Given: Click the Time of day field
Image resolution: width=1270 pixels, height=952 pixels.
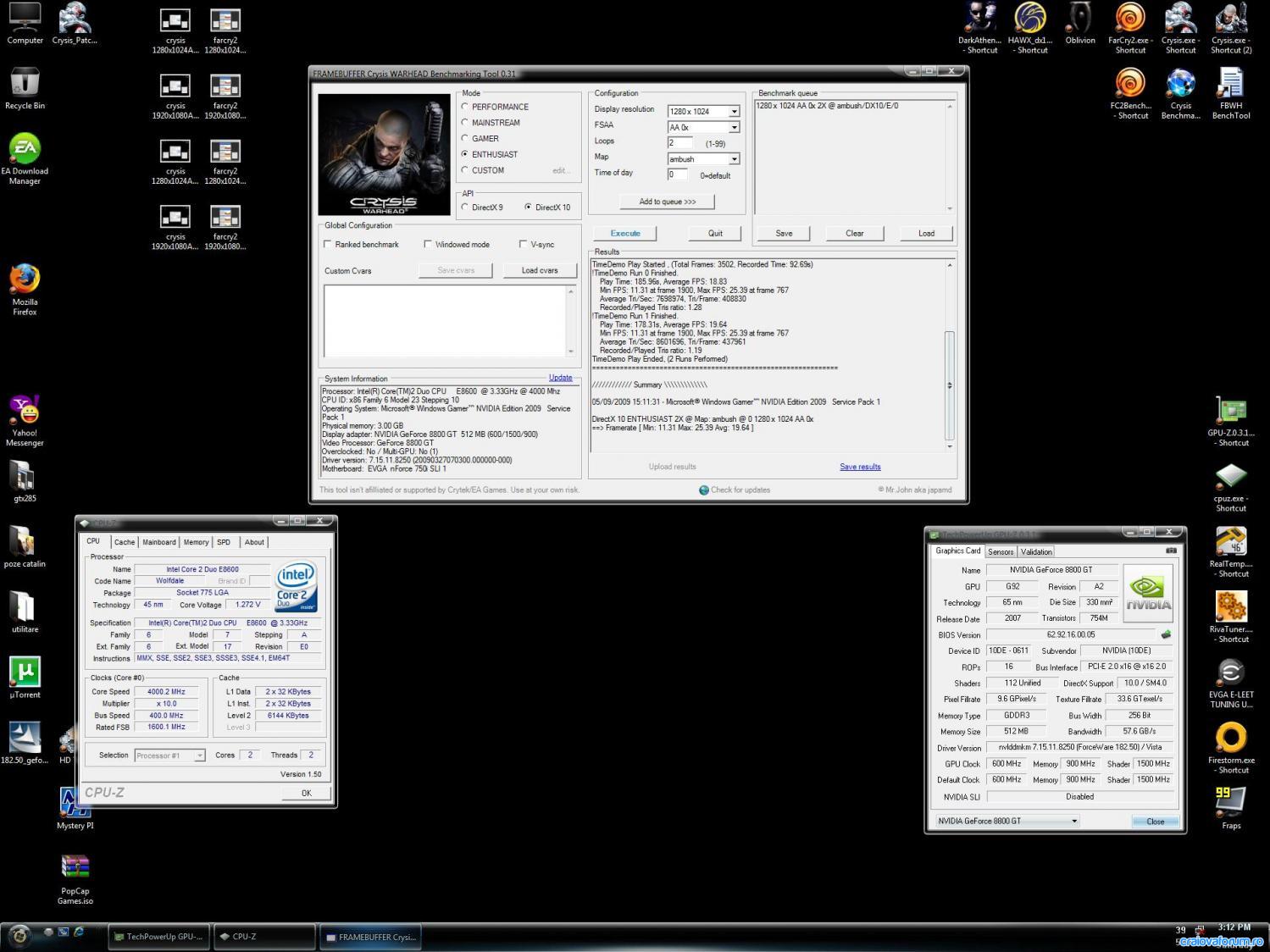Looking at the screenshot, I should 677,174.
